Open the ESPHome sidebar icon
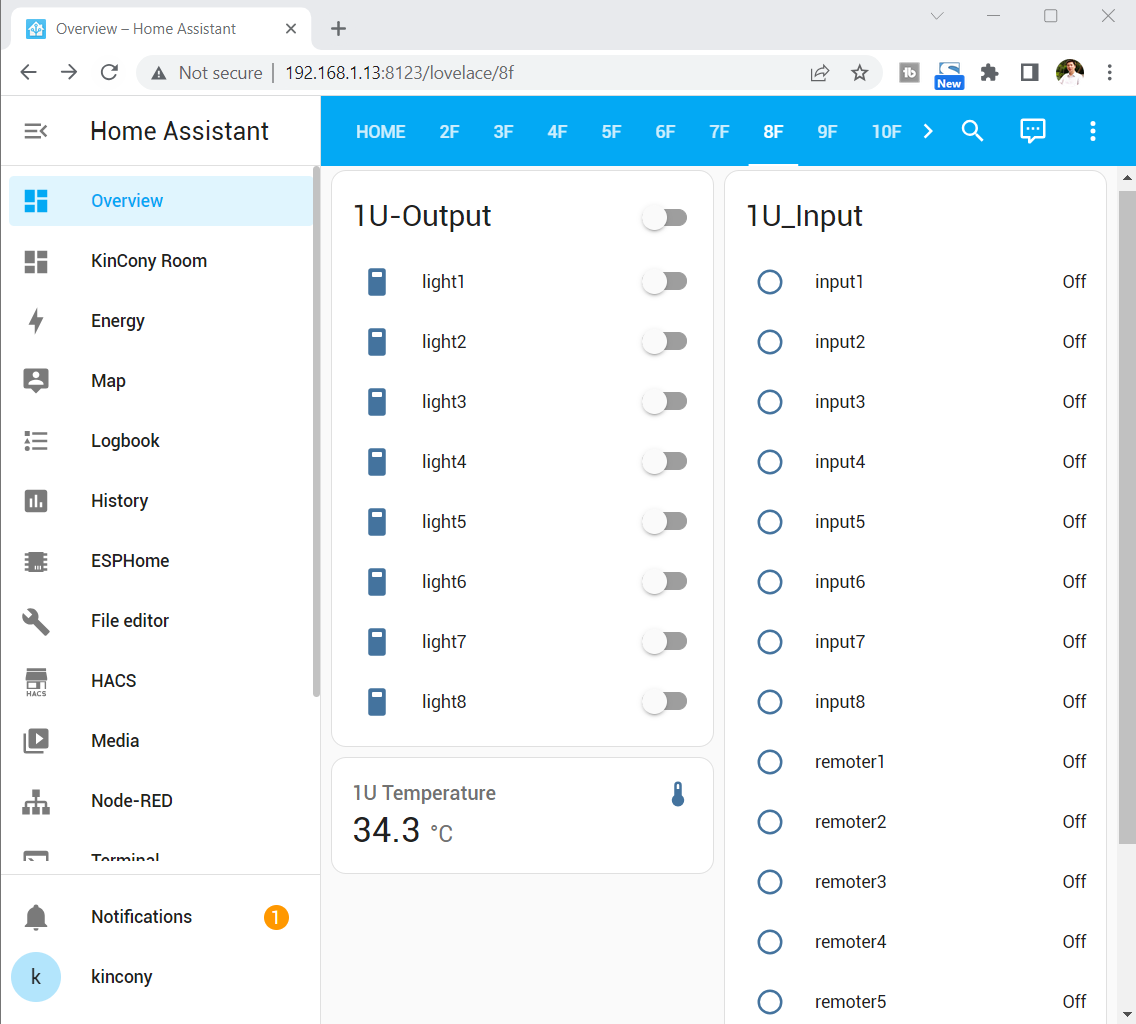 [x=36, y=561]
